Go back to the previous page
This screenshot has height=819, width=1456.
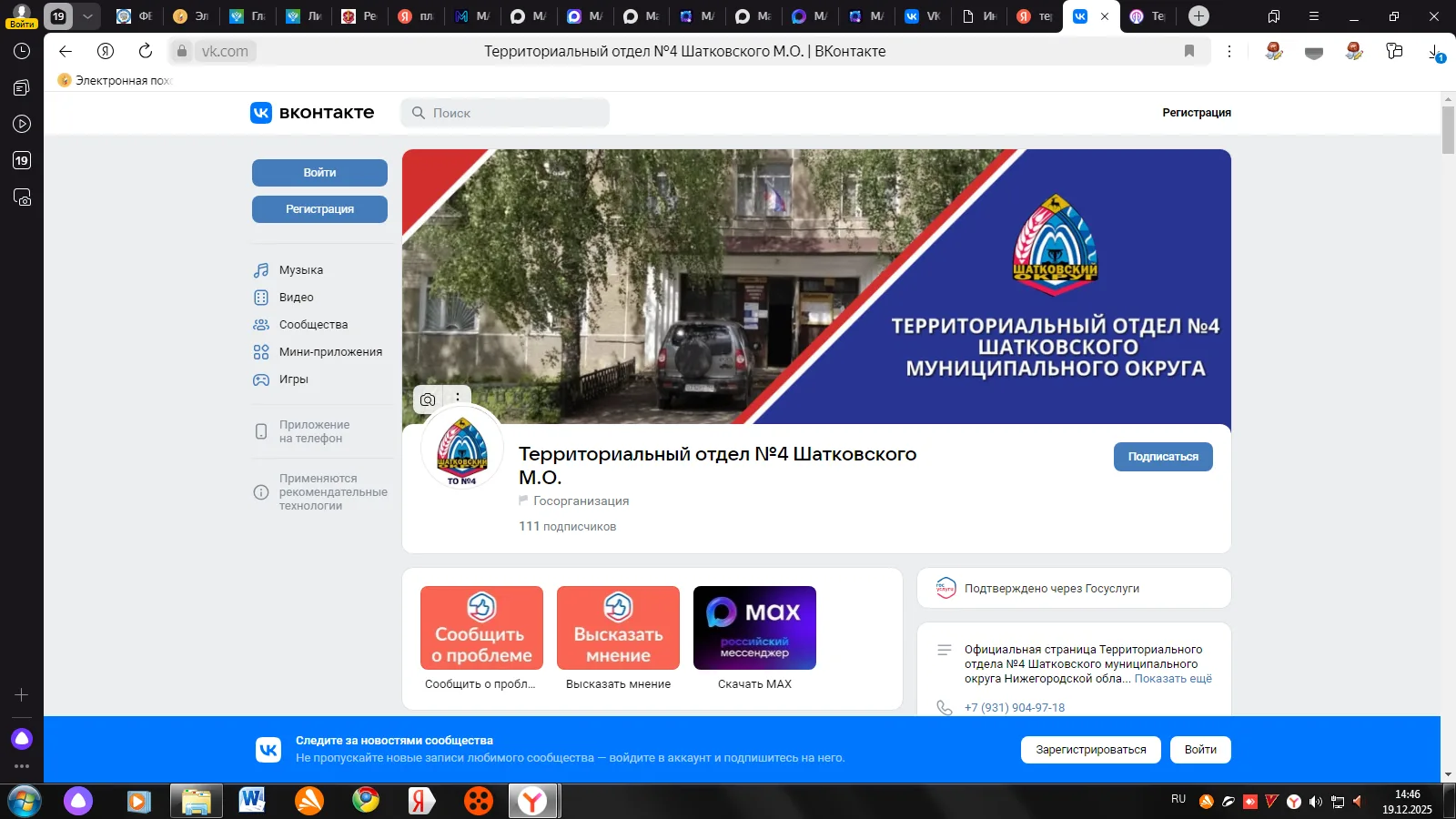click(x=66, y=52)
